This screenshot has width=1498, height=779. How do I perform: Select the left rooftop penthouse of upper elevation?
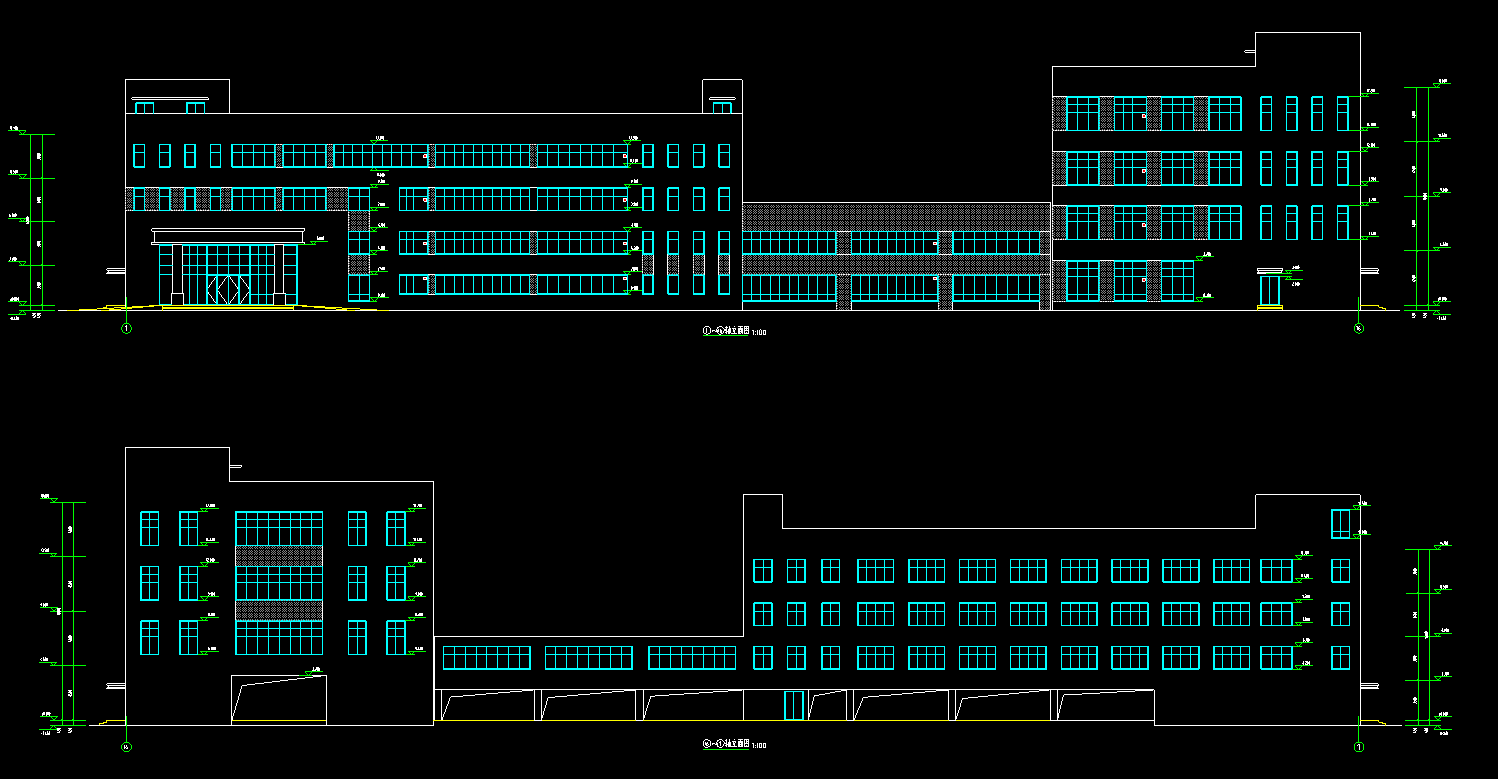pyautogui.click(x=177, y=97)
